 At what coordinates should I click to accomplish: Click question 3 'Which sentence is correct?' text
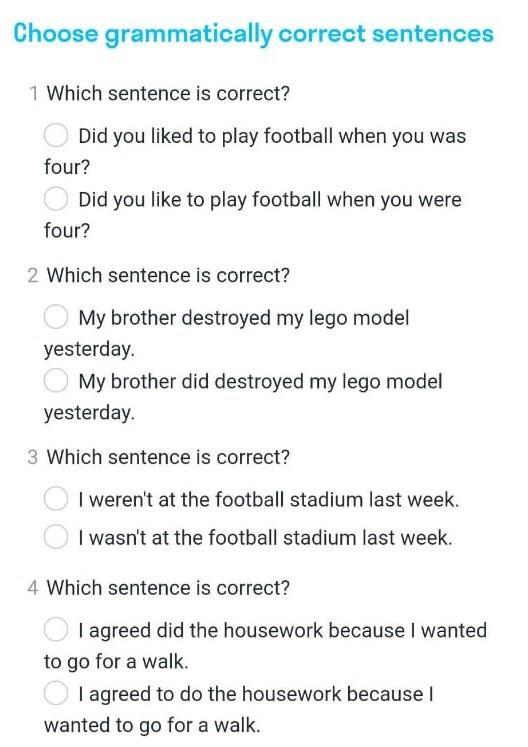[x=168, y=457]
